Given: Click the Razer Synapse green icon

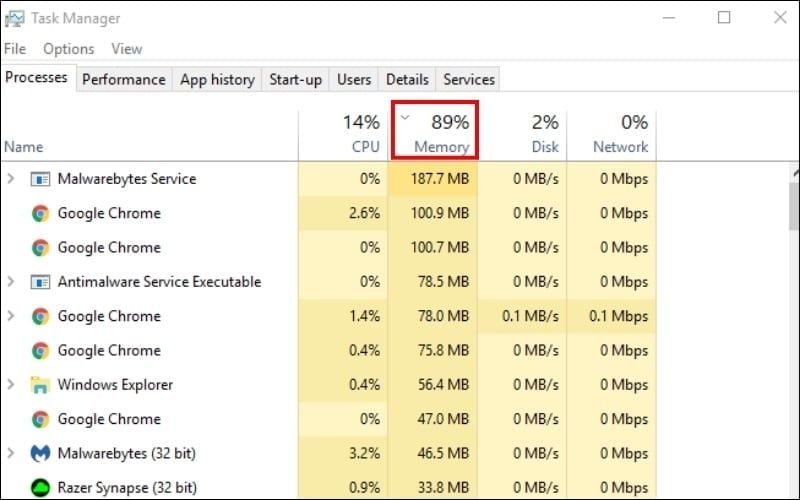Looking at the screenshot, I should coord(40,488).
